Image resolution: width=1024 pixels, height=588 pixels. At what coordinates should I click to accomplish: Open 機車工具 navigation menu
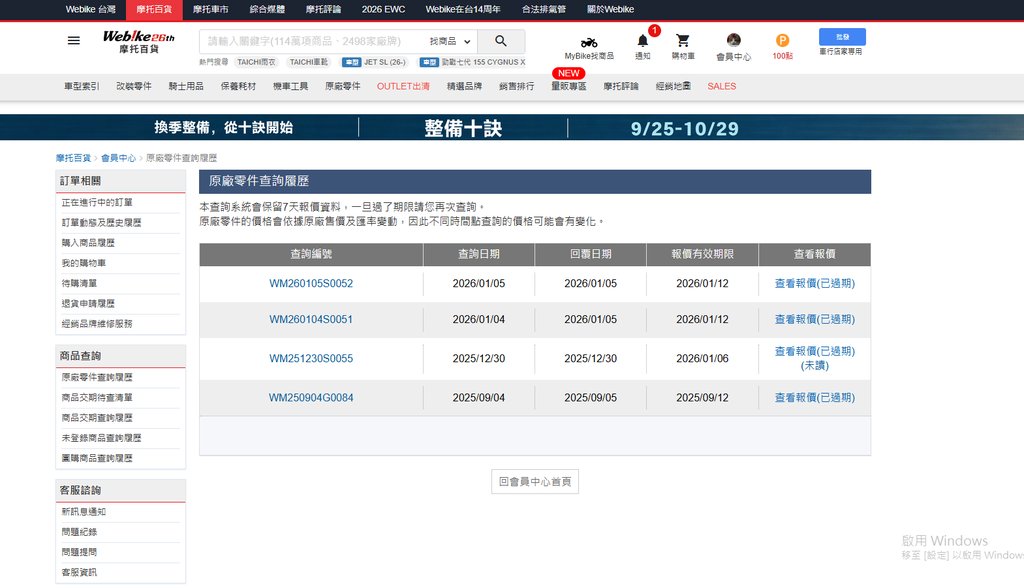(x=291, y=86)
